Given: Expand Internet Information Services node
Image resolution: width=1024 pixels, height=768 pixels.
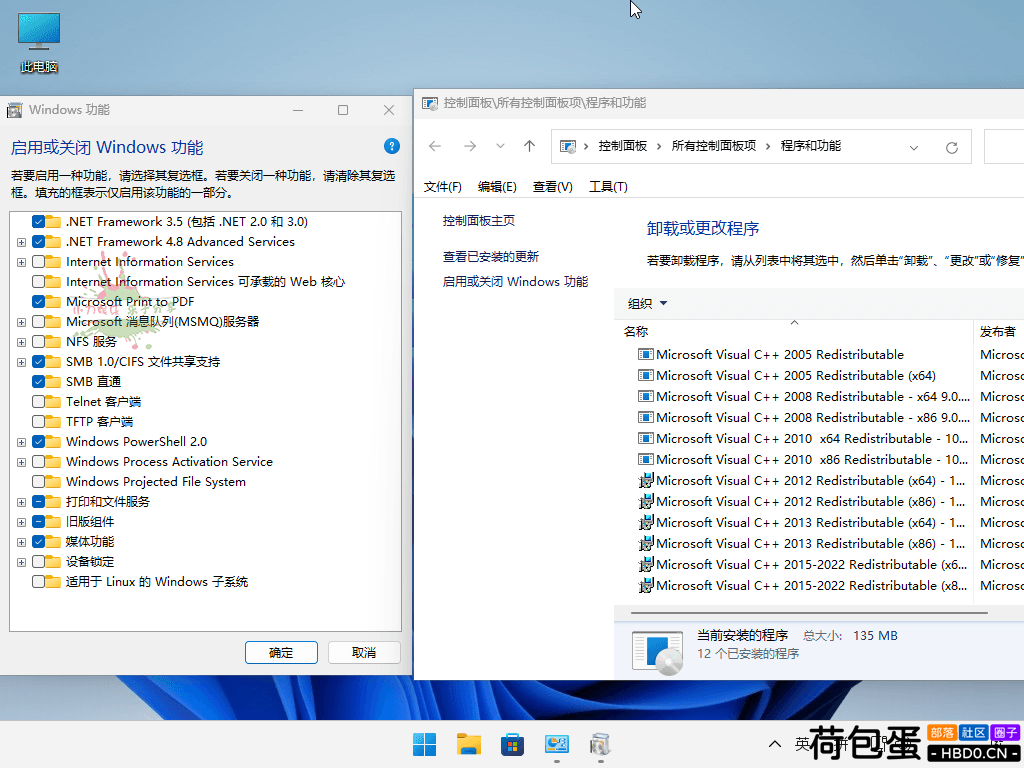Looking at the screenshot, I should 22,263.
